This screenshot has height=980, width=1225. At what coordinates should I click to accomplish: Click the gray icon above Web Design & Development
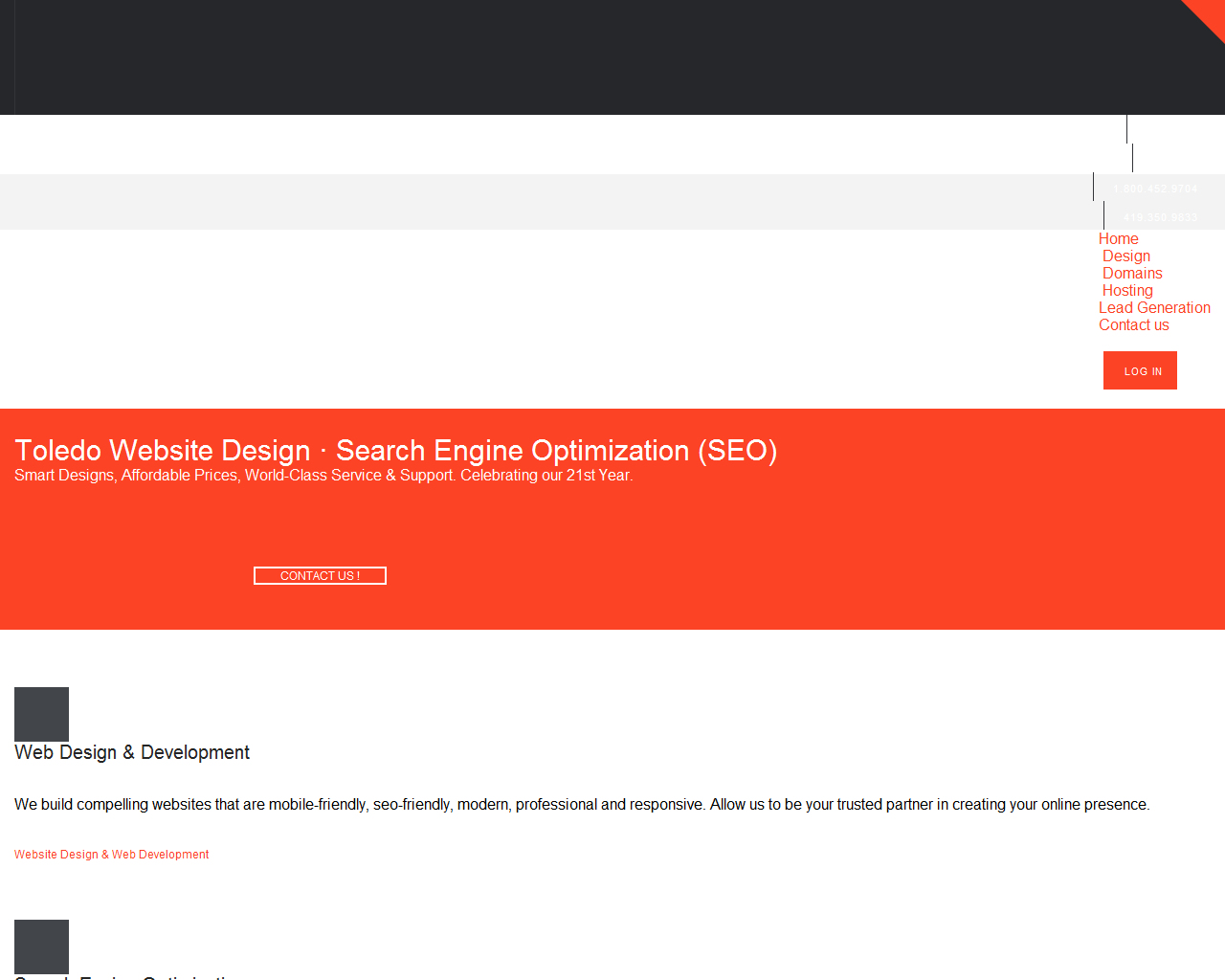tap(41, 713)
